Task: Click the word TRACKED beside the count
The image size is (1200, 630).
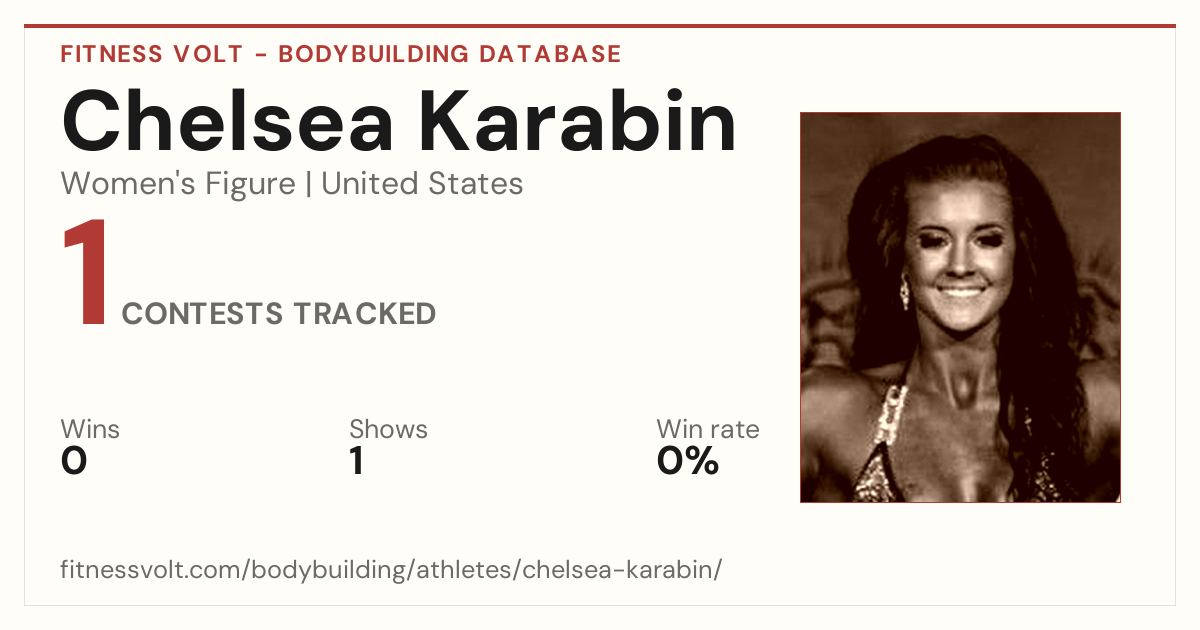Action: point(365,314)
